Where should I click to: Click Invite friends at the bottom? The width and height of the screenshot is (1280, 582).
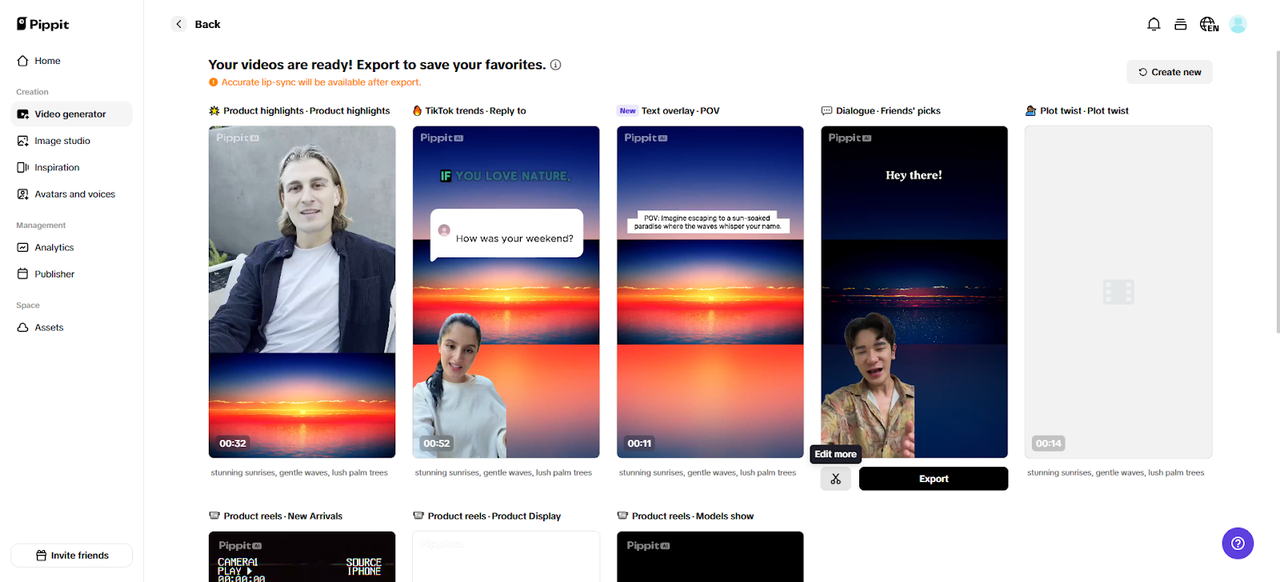(x=71, y=554)
